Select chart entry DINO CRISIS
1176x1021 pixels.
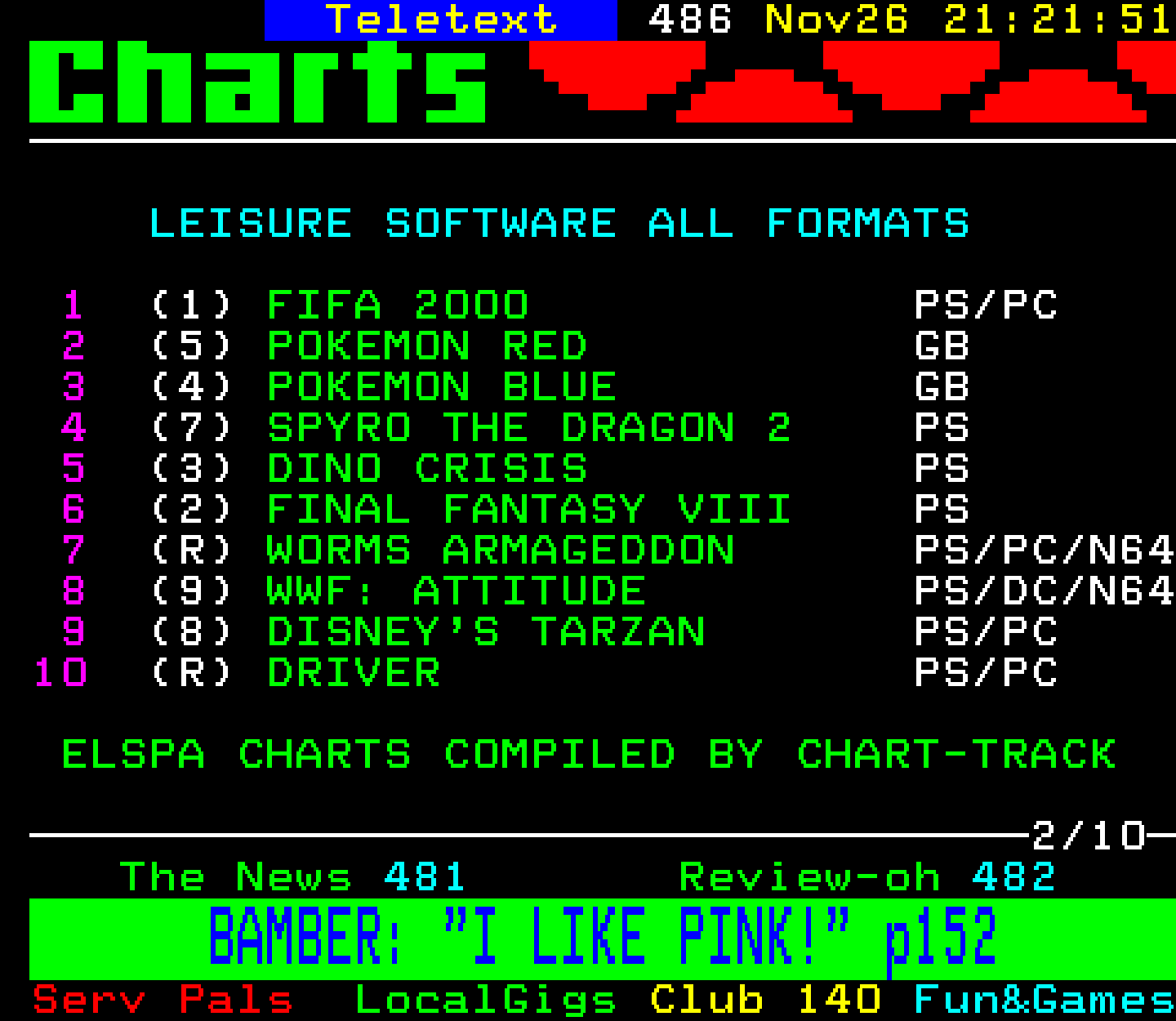[427, 469]
